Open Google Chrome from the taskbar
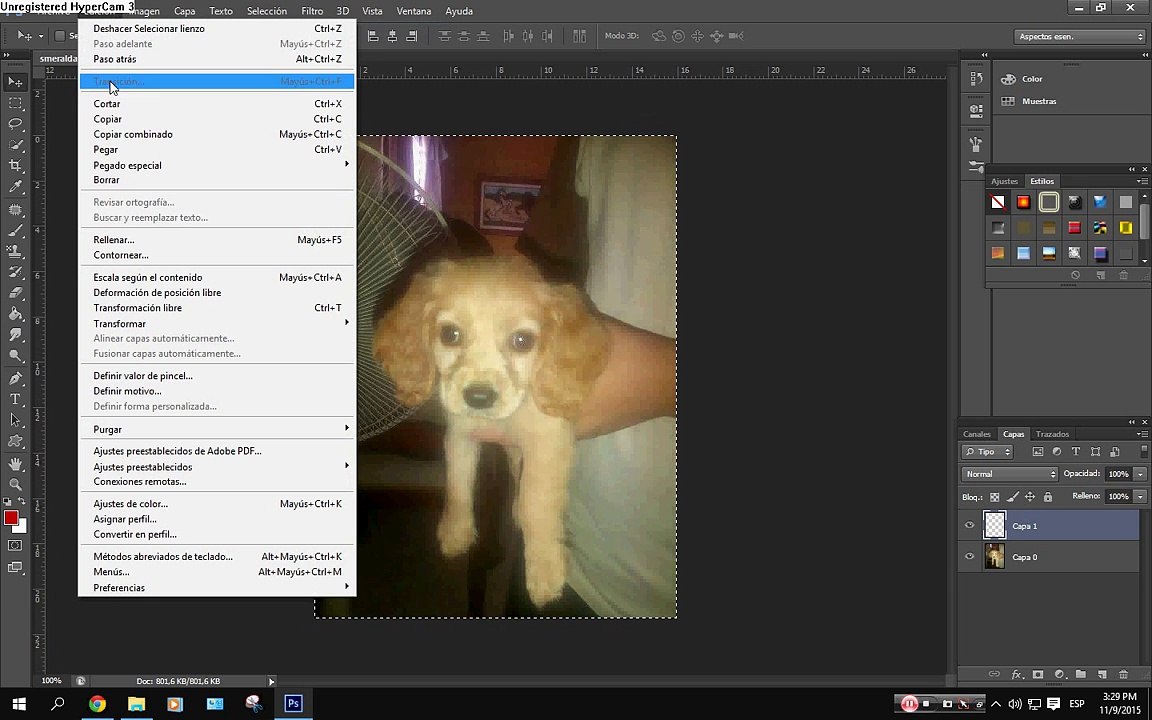 click(97, 704)
